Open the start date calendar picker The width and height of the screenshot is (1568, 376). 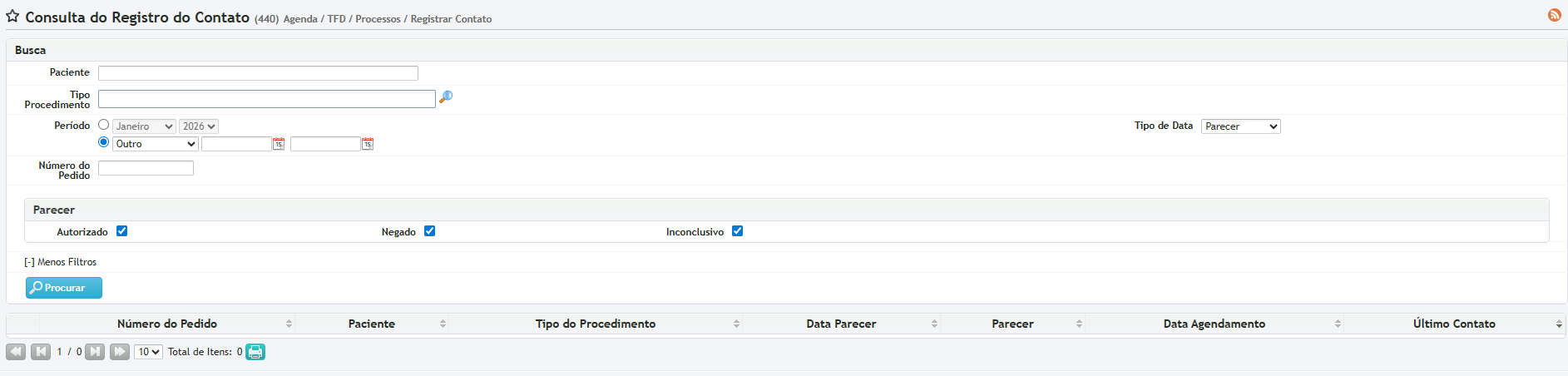point(279,144)
